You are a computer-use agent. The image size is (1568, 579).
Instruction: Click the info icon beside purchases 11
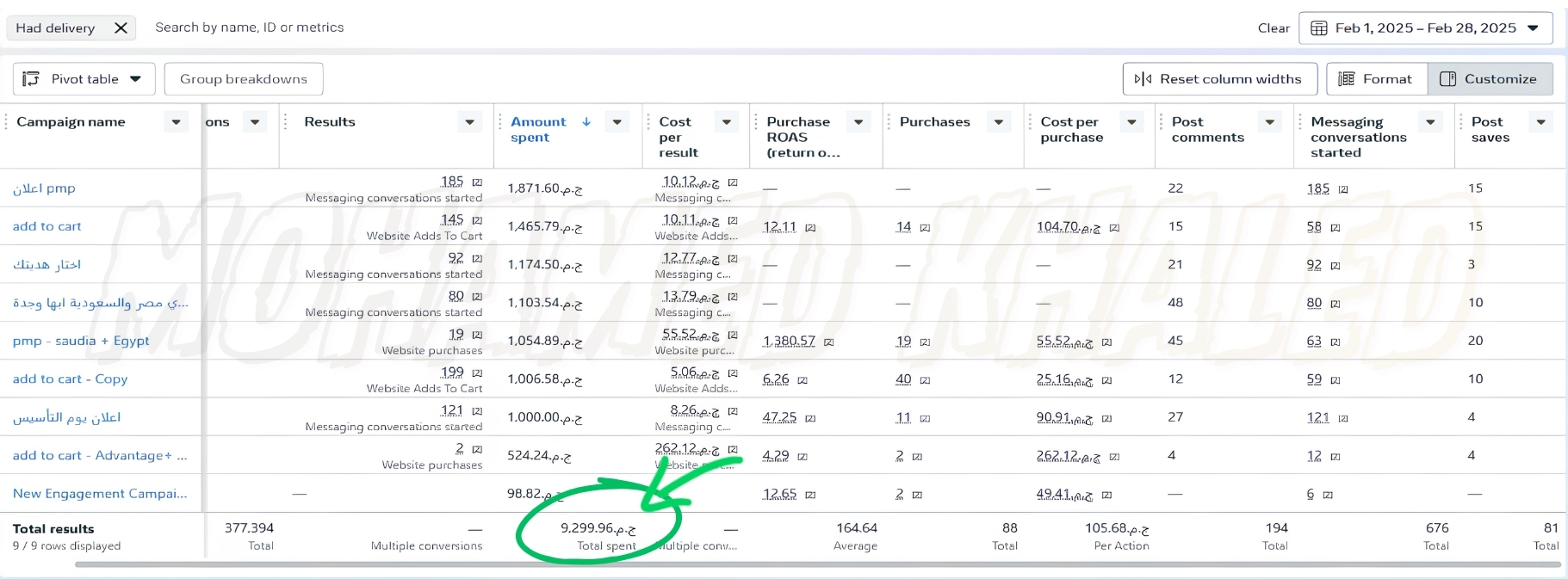tap(925, 419)
